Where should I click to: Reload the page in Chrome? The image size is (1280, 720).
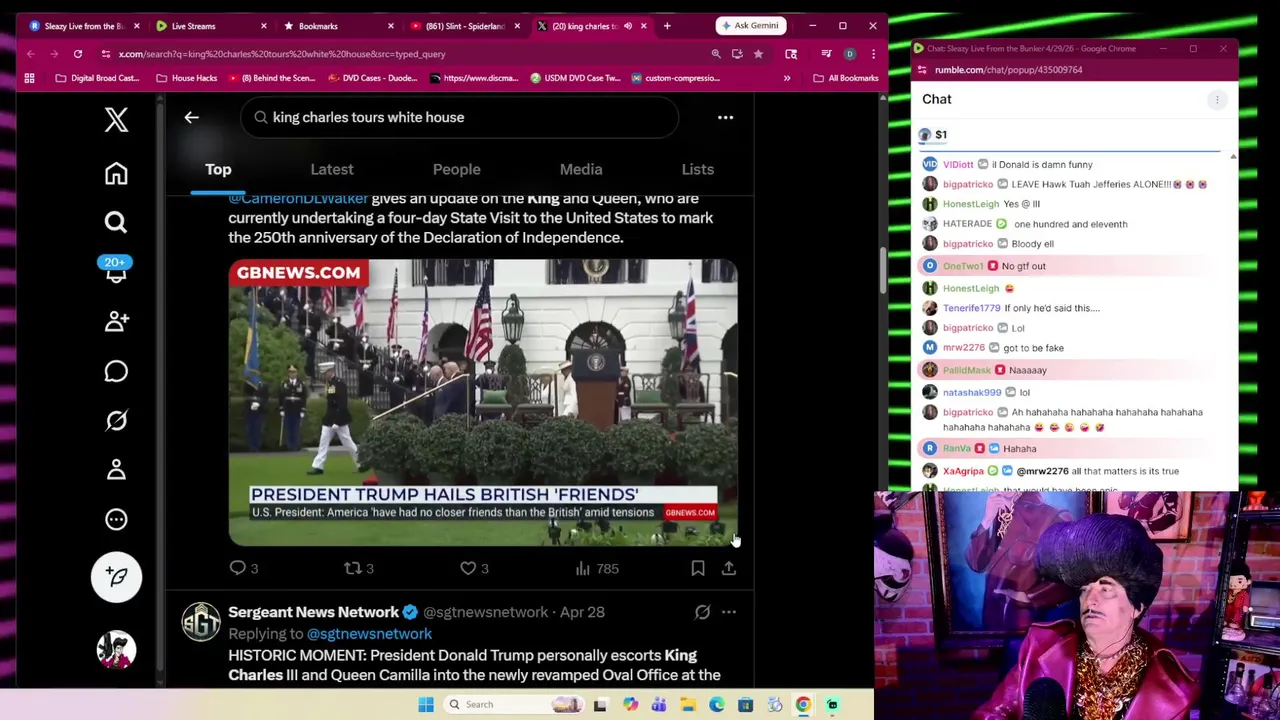coord(77,54)
